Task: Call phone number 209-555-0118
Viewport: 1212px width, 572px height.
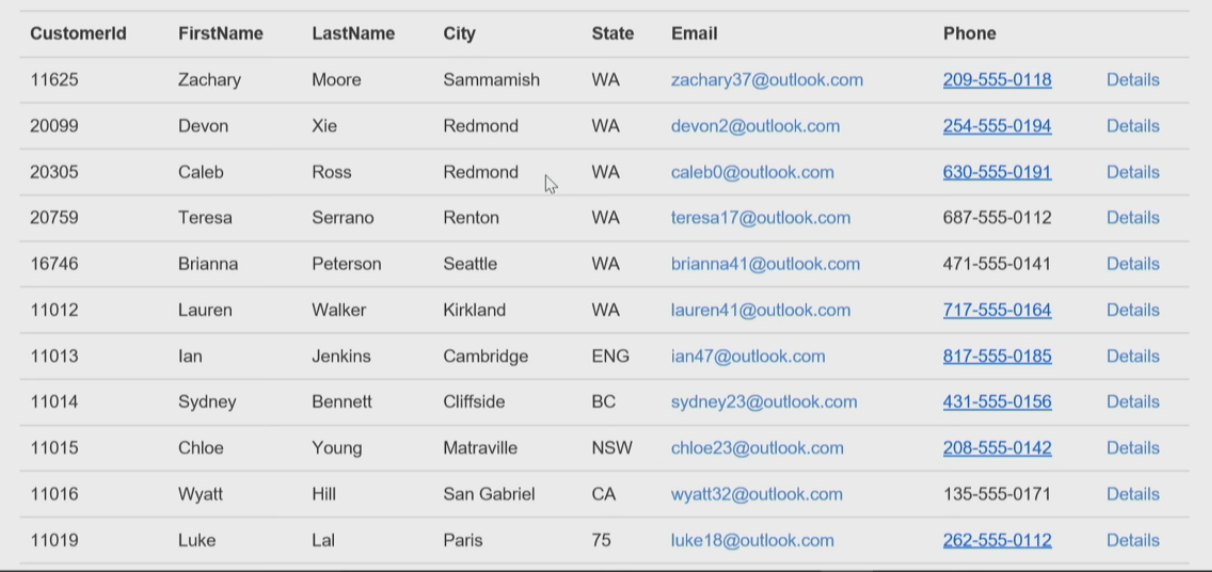Action: point(997,80)
